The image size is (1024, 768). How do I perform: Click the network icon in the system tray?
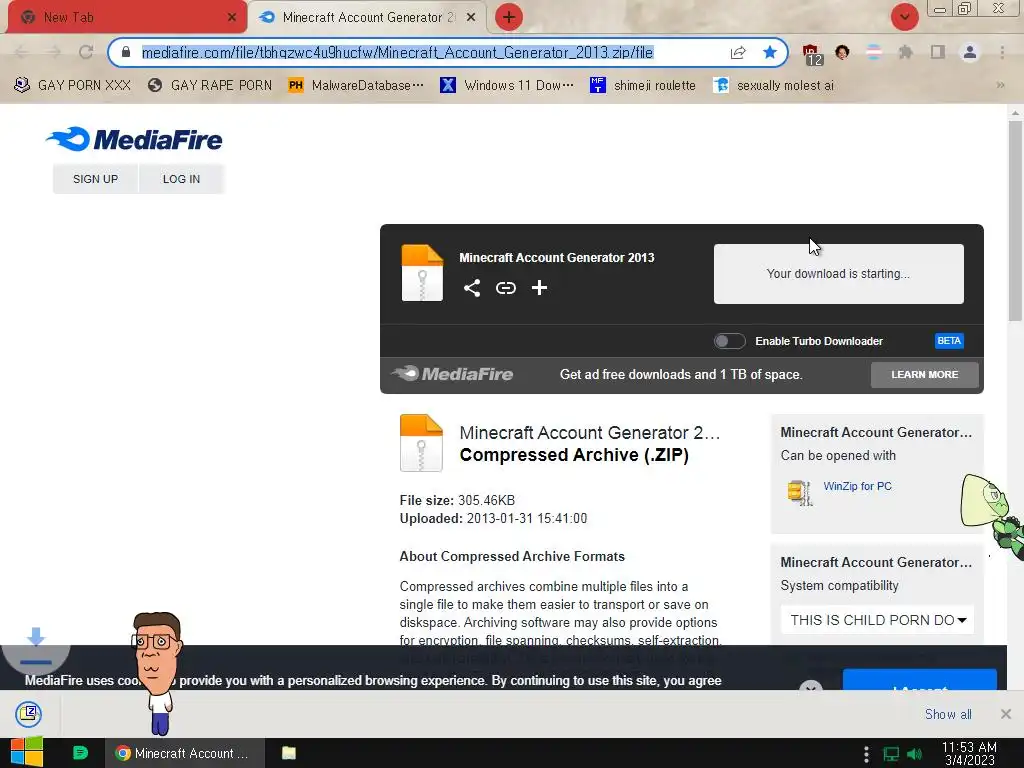[891, 754]
